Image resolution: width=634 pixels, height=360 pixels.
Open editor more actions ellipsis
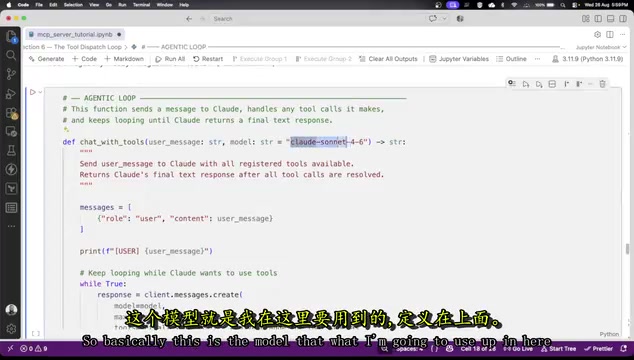pos(622,34)
